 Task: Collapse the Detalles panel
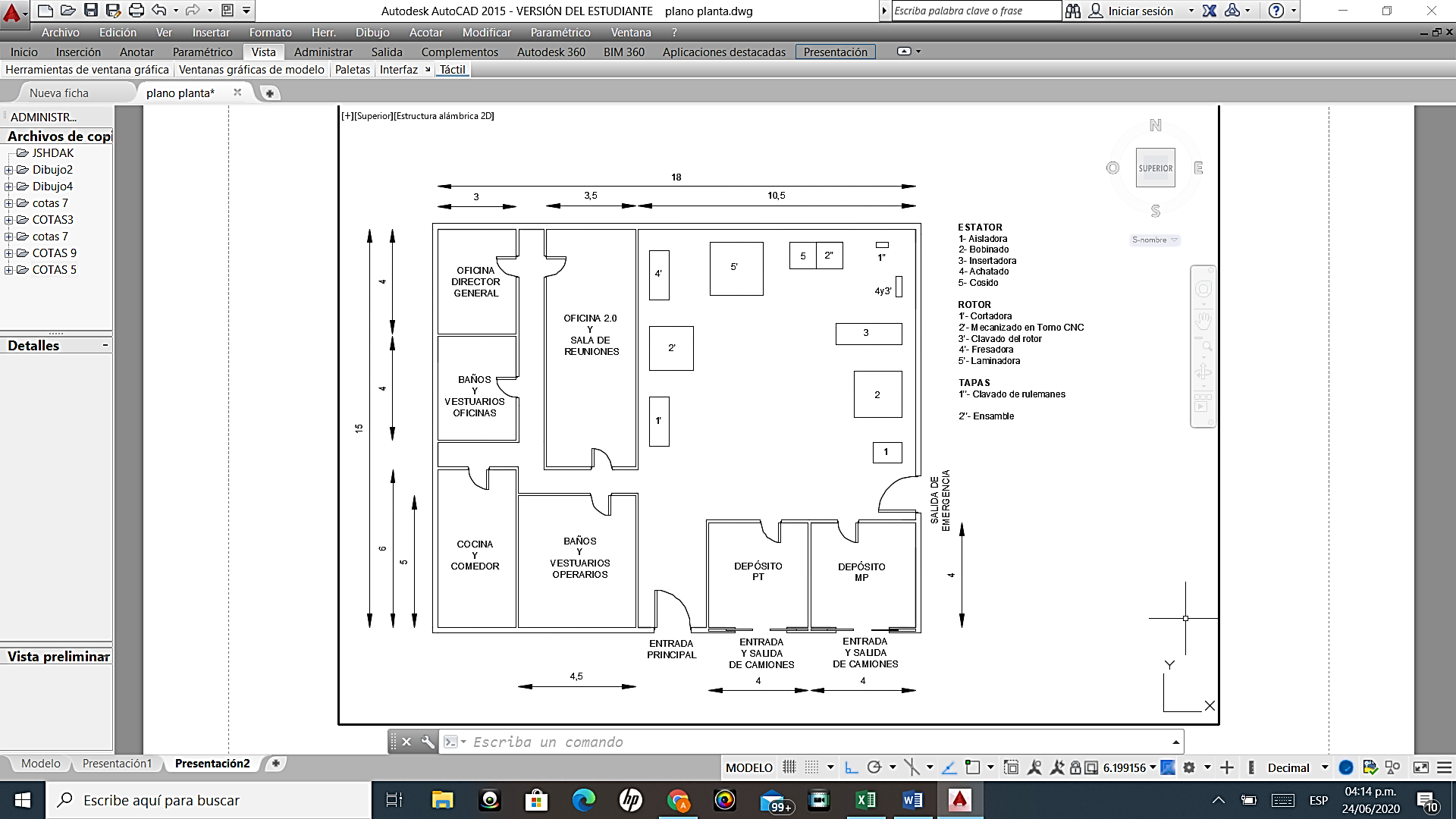pyautogui.click(x=105, y=345)
